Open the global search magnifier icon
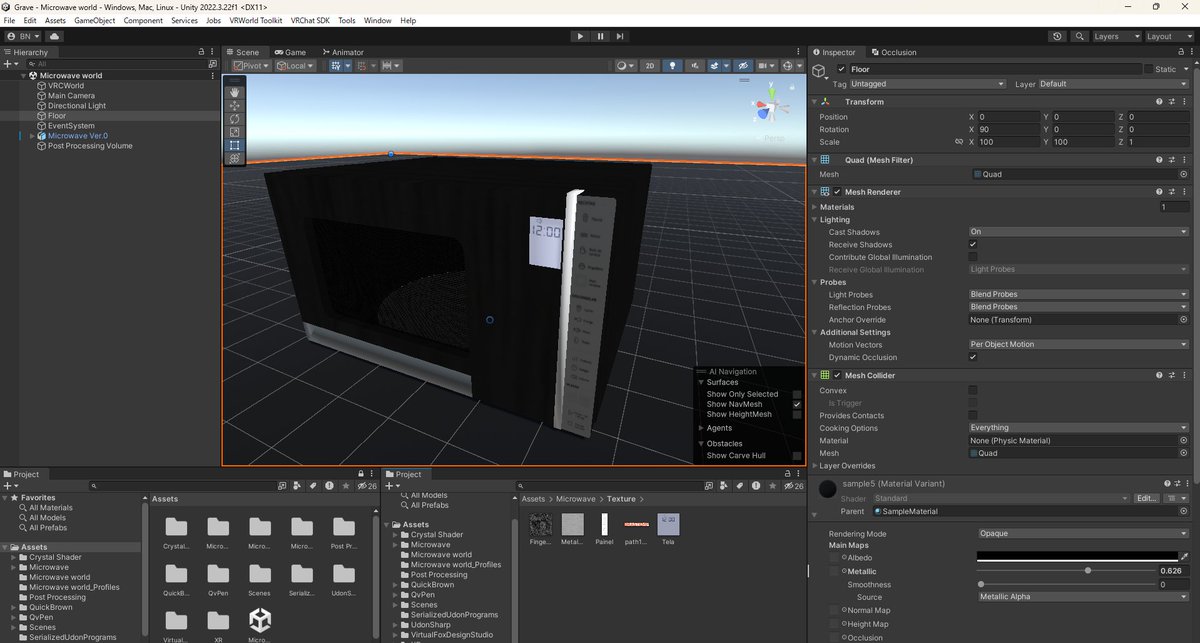 [x=1080, y=36]
